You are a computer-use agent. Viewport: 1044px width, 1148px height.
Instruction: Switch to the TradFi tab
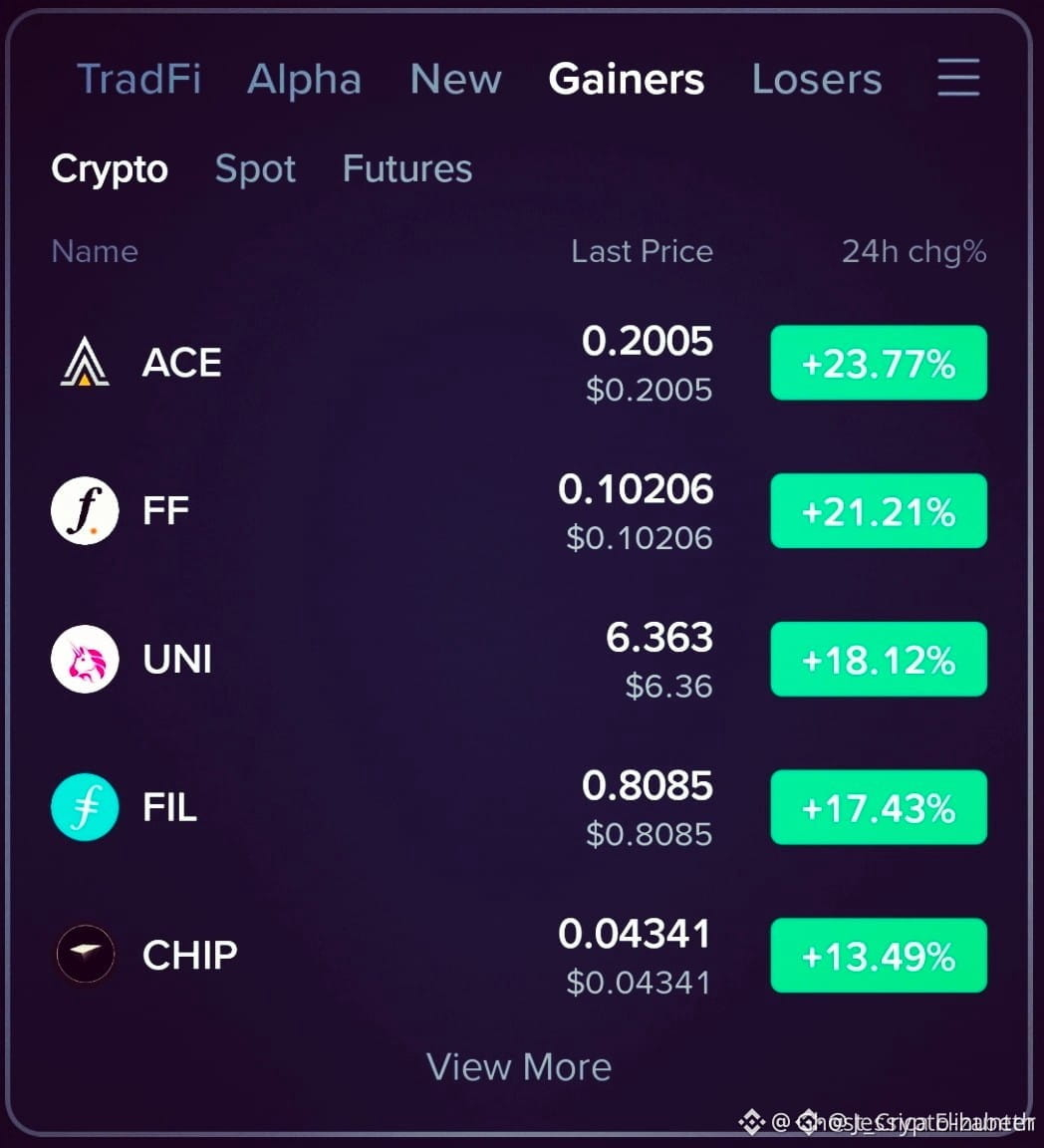point(139,79)
